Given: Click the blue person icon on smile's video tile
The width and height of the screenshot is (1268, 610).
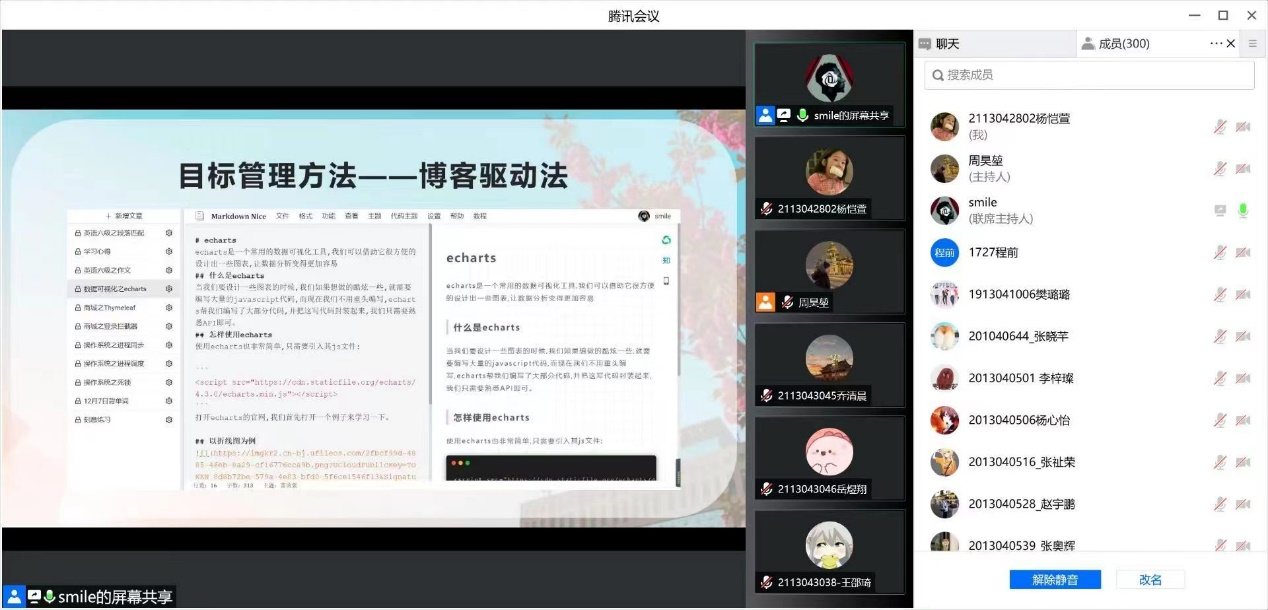Looking at the screenshot, I should tap(765, 115).
